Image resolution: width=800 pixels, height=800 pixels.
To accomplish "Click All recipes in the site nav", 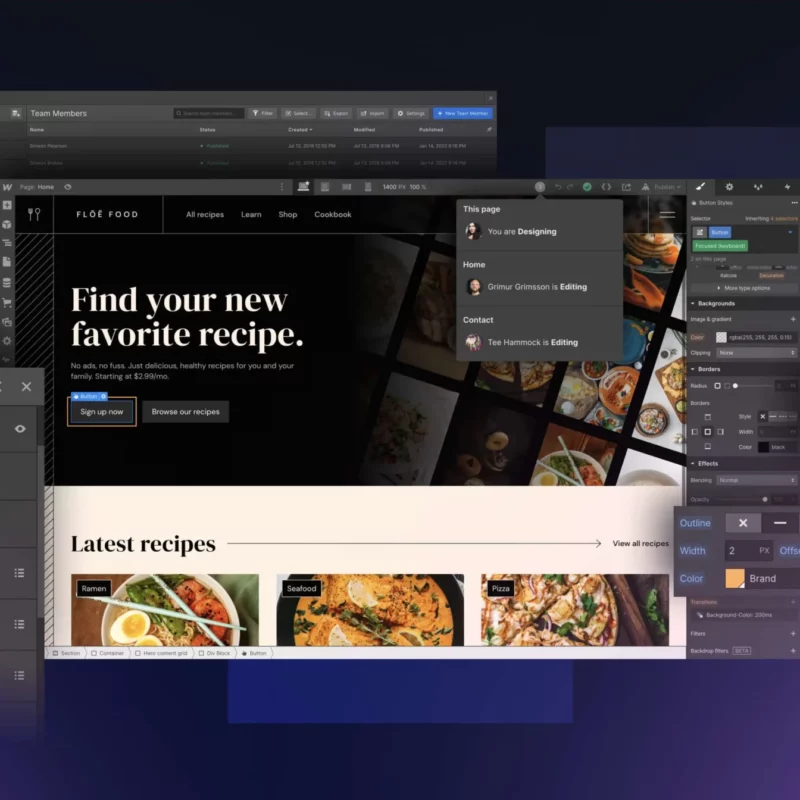I will [x=205, y=215].
